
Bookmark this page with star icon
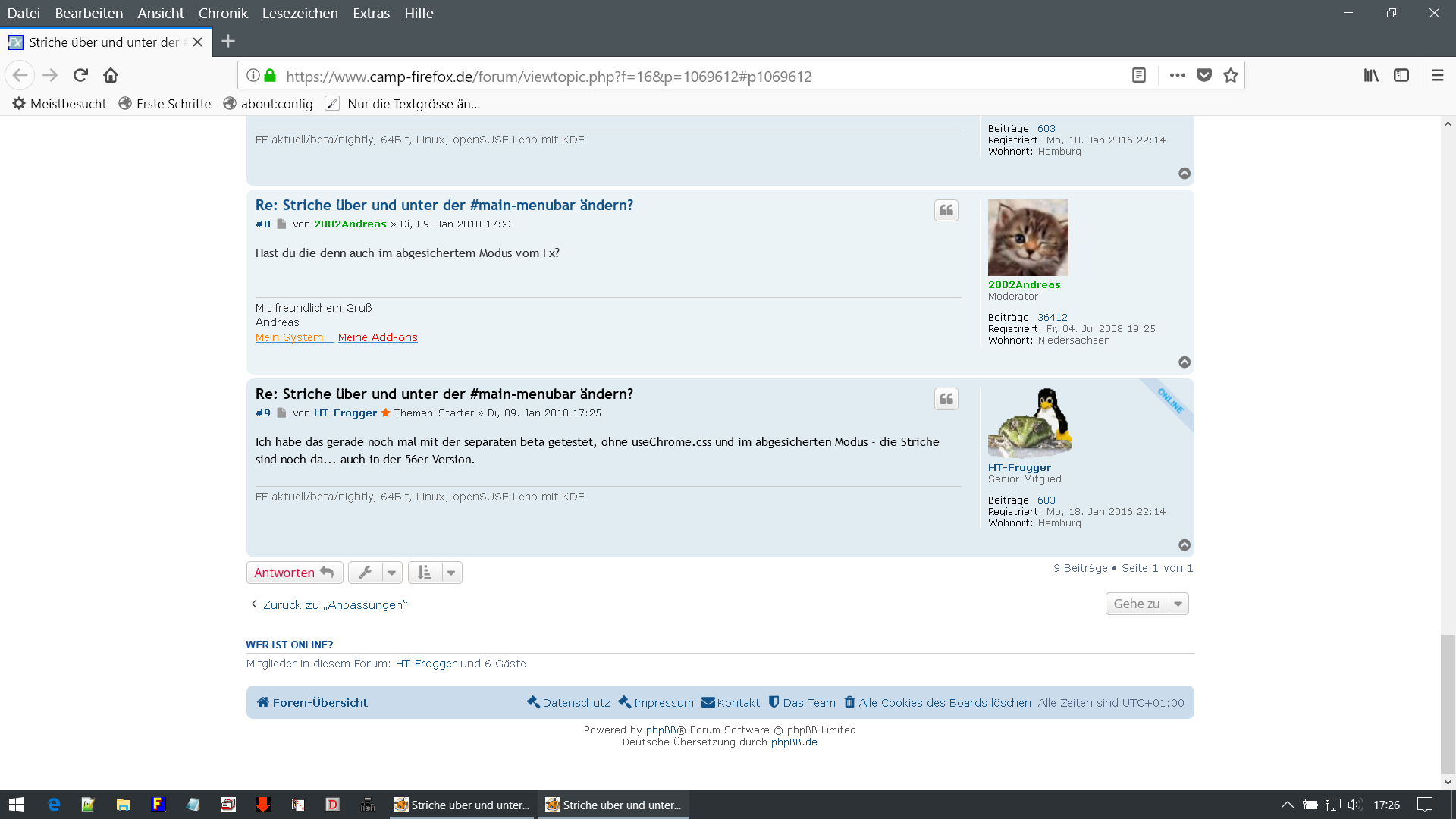[1230, 75]
